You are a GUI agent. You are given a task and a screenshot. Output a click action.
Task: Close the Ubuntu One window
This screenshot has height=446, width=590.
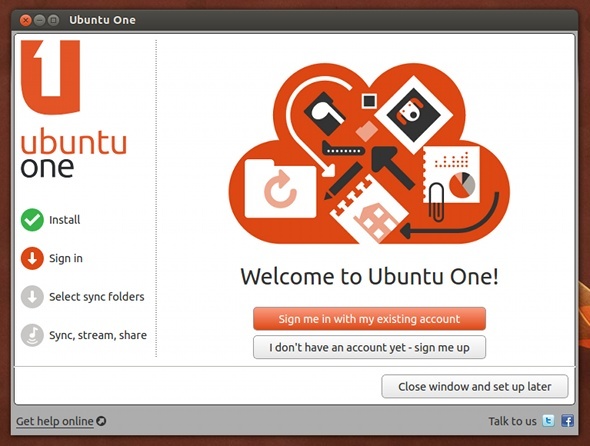coord(26,20)
